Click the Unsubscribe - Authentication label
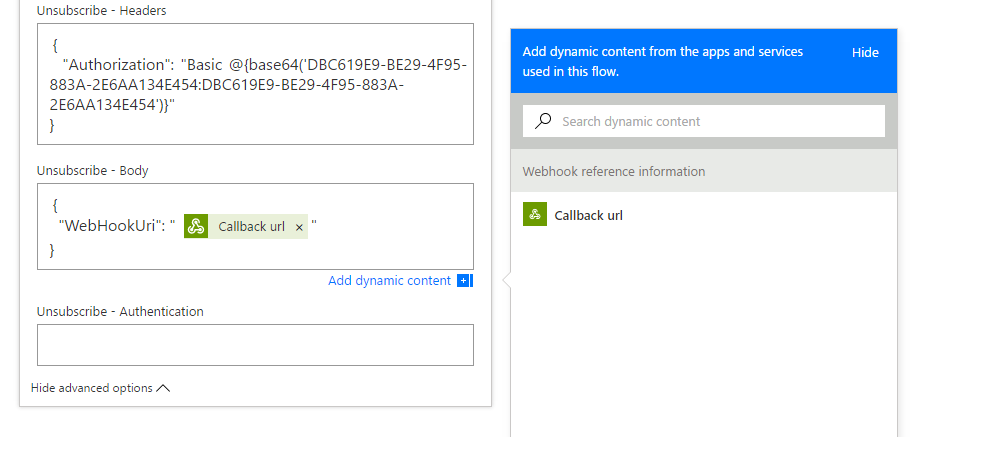This screenshot has height=450, width=1003. click(120, 312)
